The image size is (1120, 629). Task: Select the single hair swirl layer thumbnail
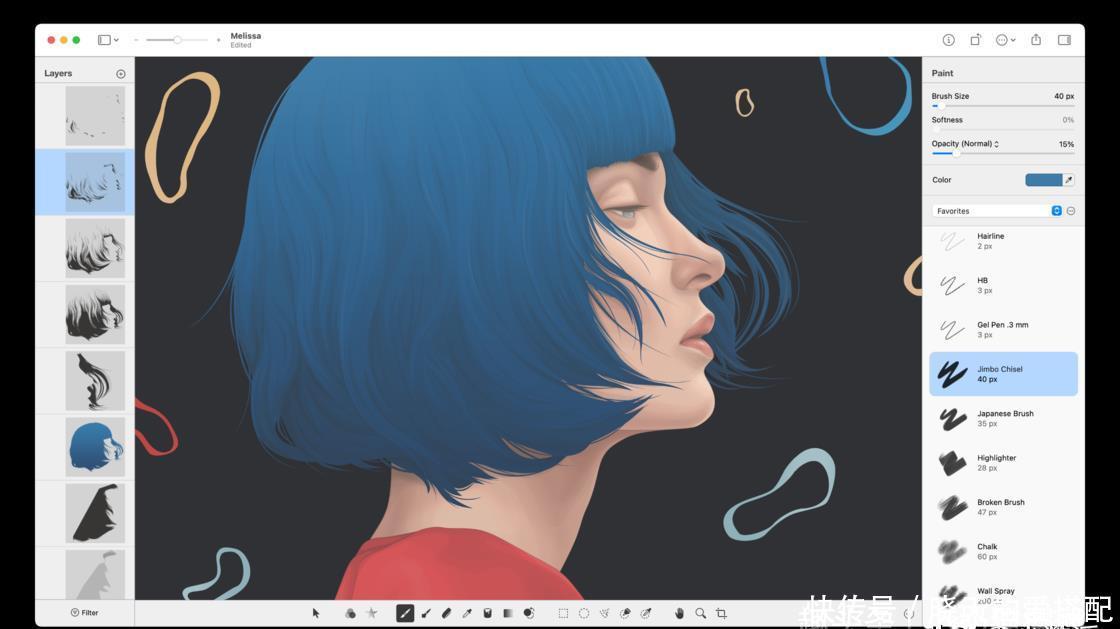pos(95,381)
